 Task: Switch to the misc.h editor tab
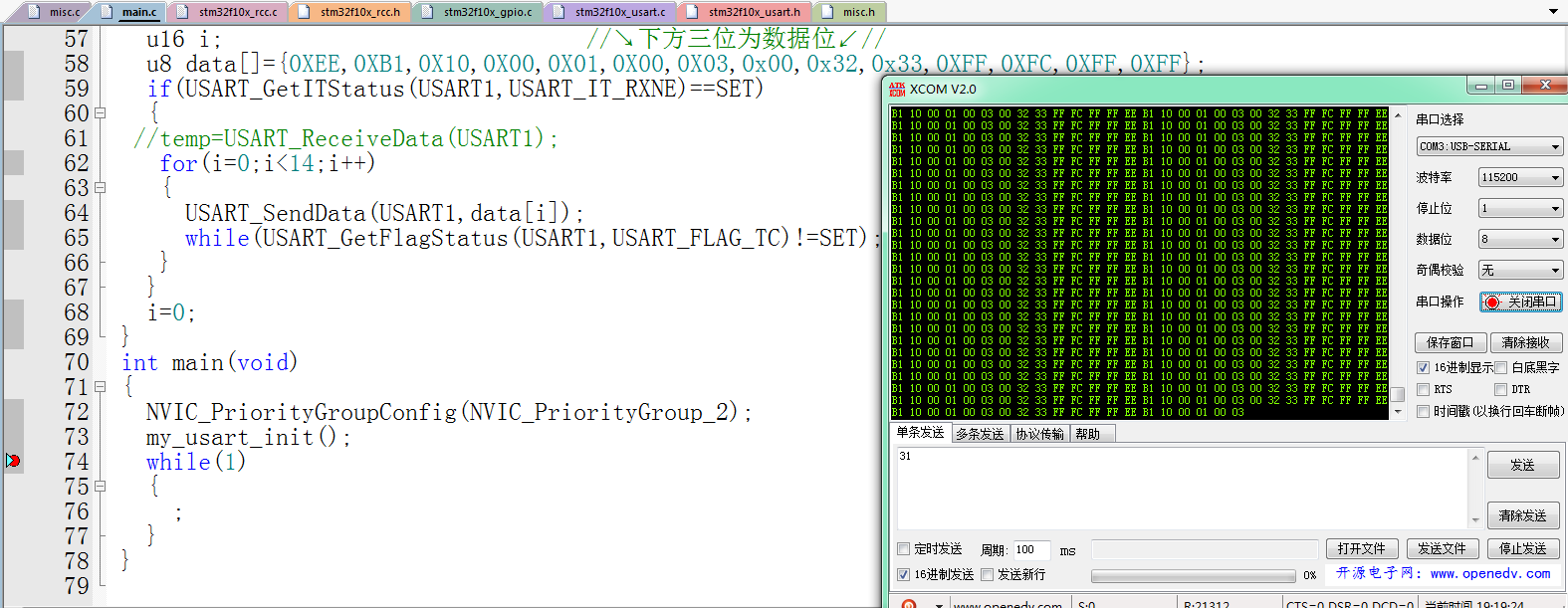click(849, 12)
